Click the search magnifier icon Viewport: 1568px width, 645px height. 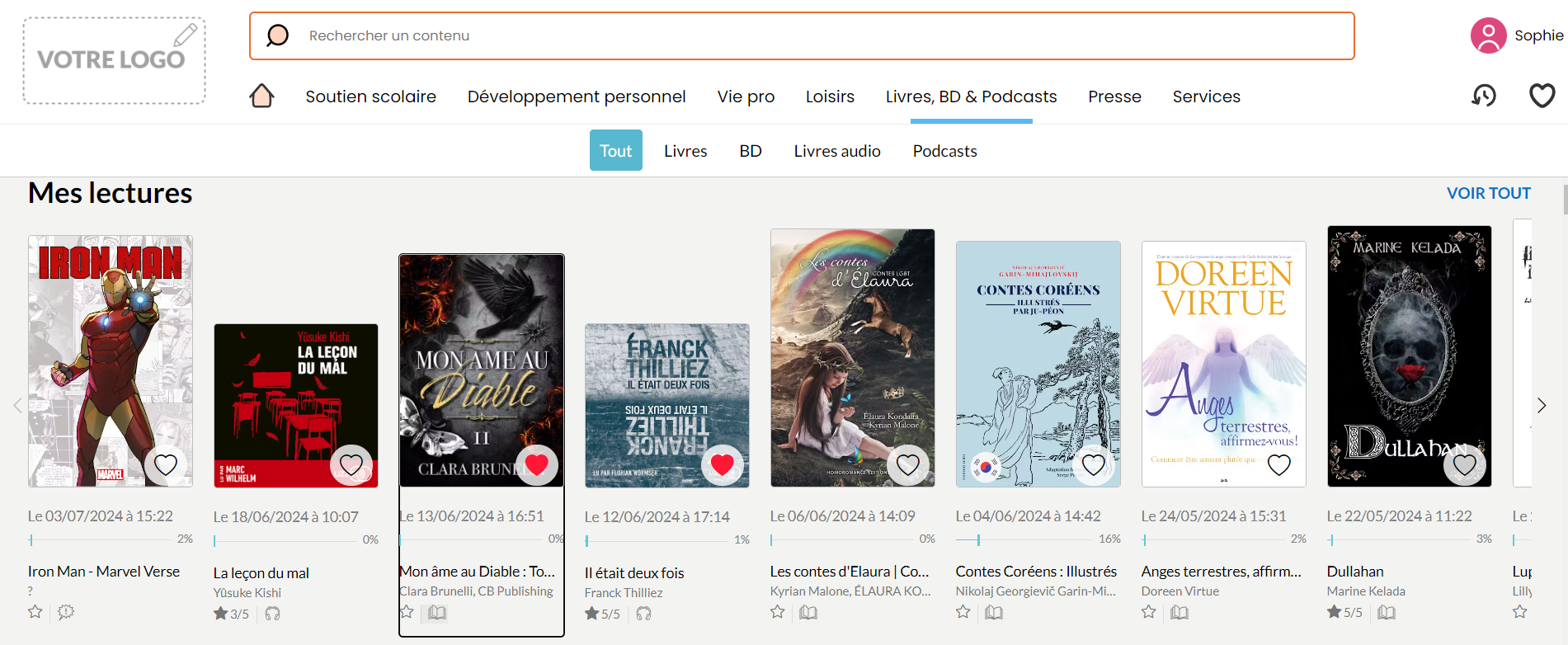point(278,35)
